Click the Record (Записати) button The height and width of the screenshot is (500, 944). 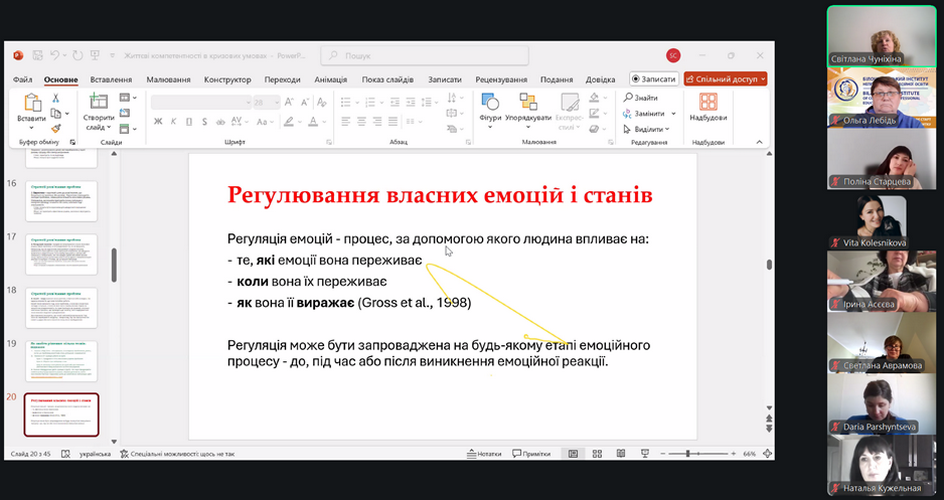coord(654,79)
